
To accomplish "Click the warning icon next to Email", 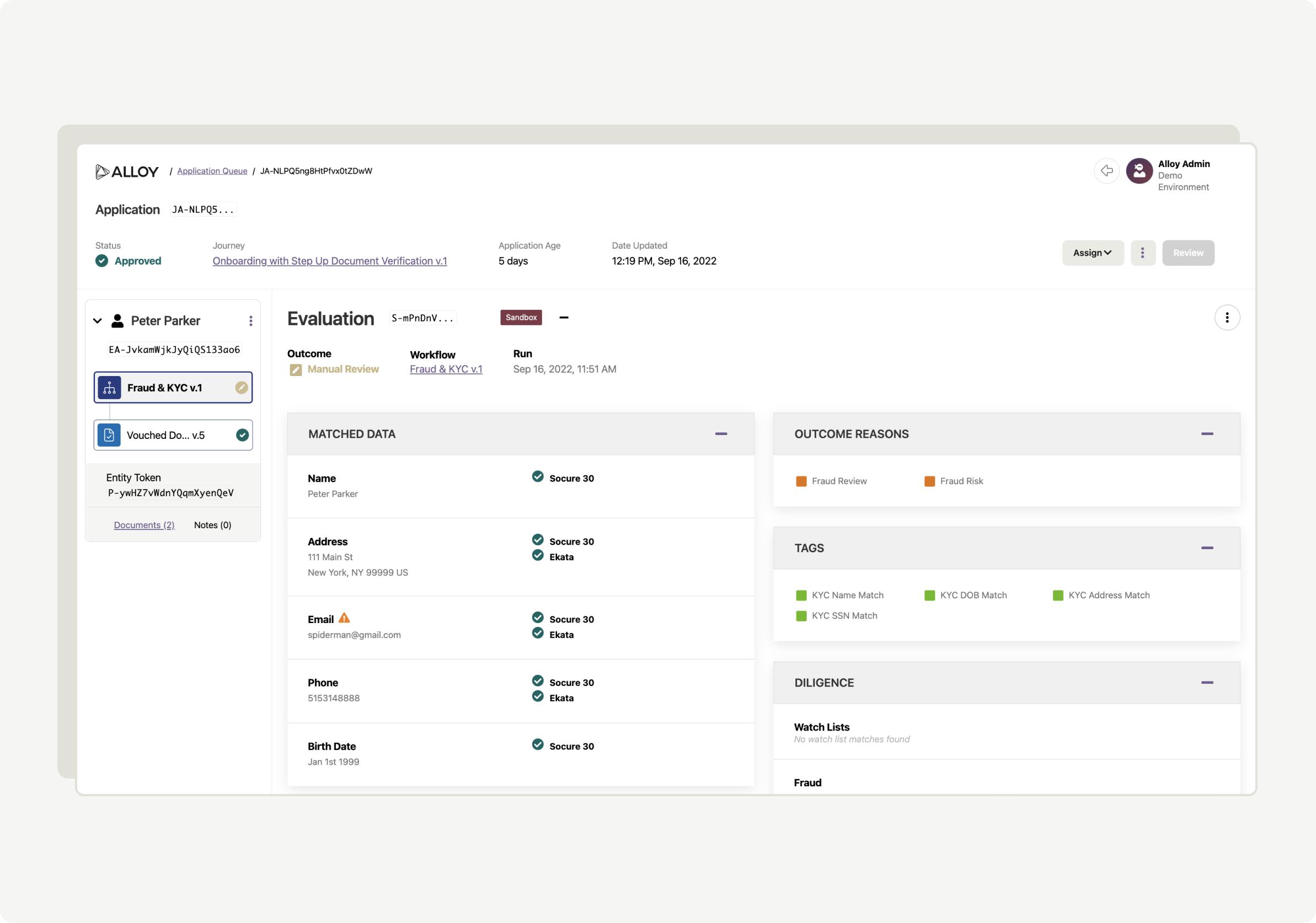I will (x=344, y=618).
